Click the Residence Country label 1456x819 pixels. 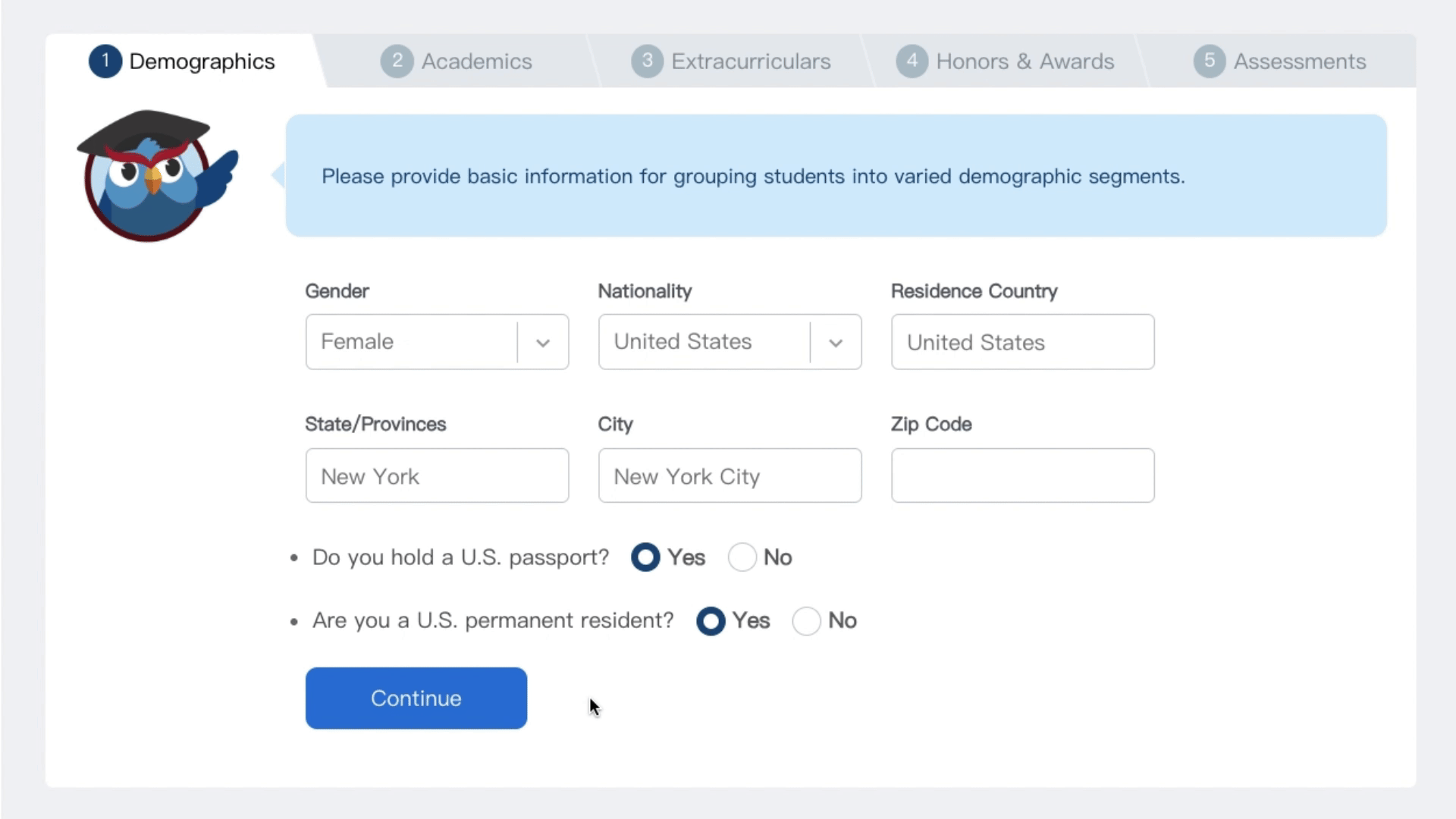pos(974,291)
